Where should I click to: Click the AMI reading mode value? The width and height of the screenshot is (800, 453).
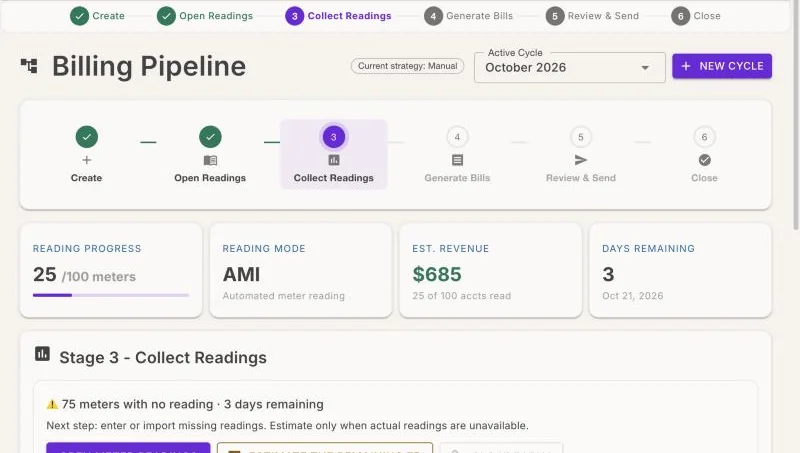click(x=241, y=274)
